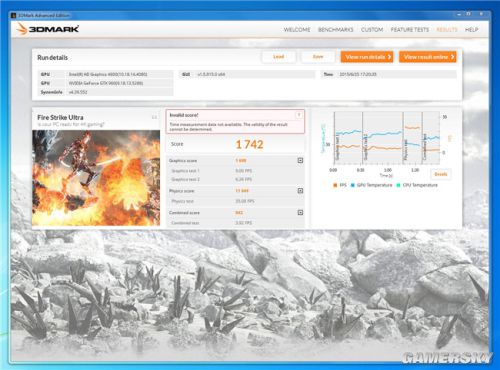The image size is (500, 370).
Task: Collapse the Combined score section
Action: (x=300, y=212)
